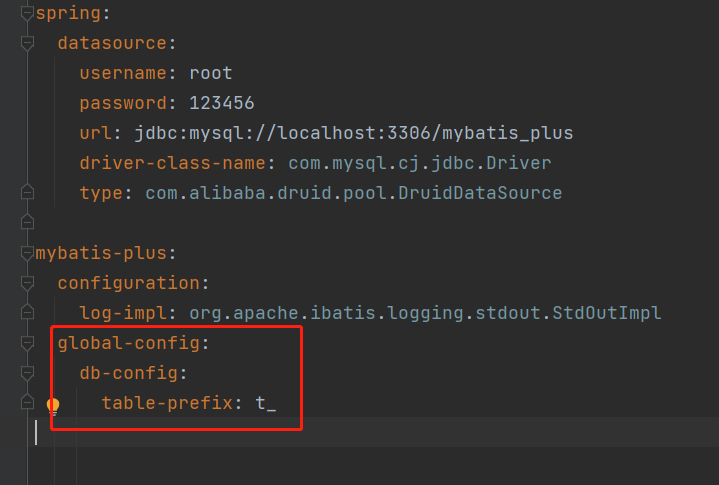The image size is (719, 485).
Task: Click fold end marker beside table-prefix line
Action: click(27, 403)
